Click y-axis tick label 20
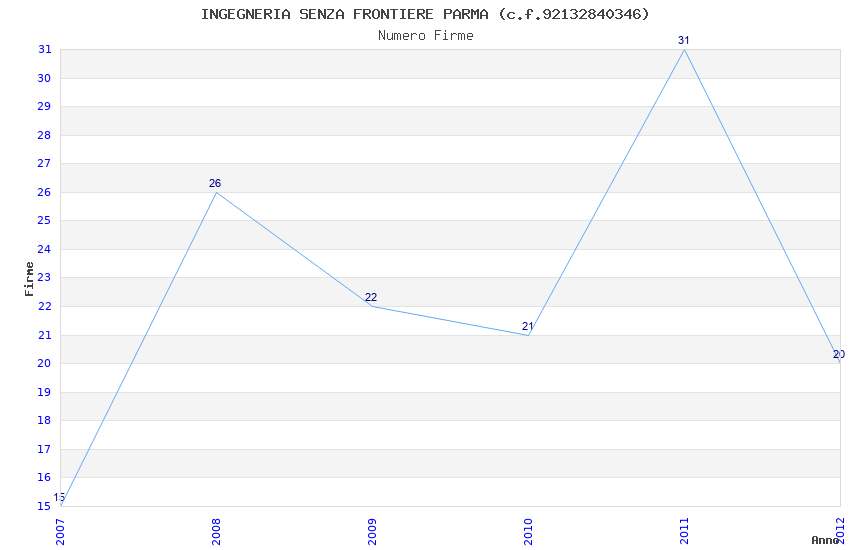This screenshot has height=550, width=850. (x=44, y=364)
